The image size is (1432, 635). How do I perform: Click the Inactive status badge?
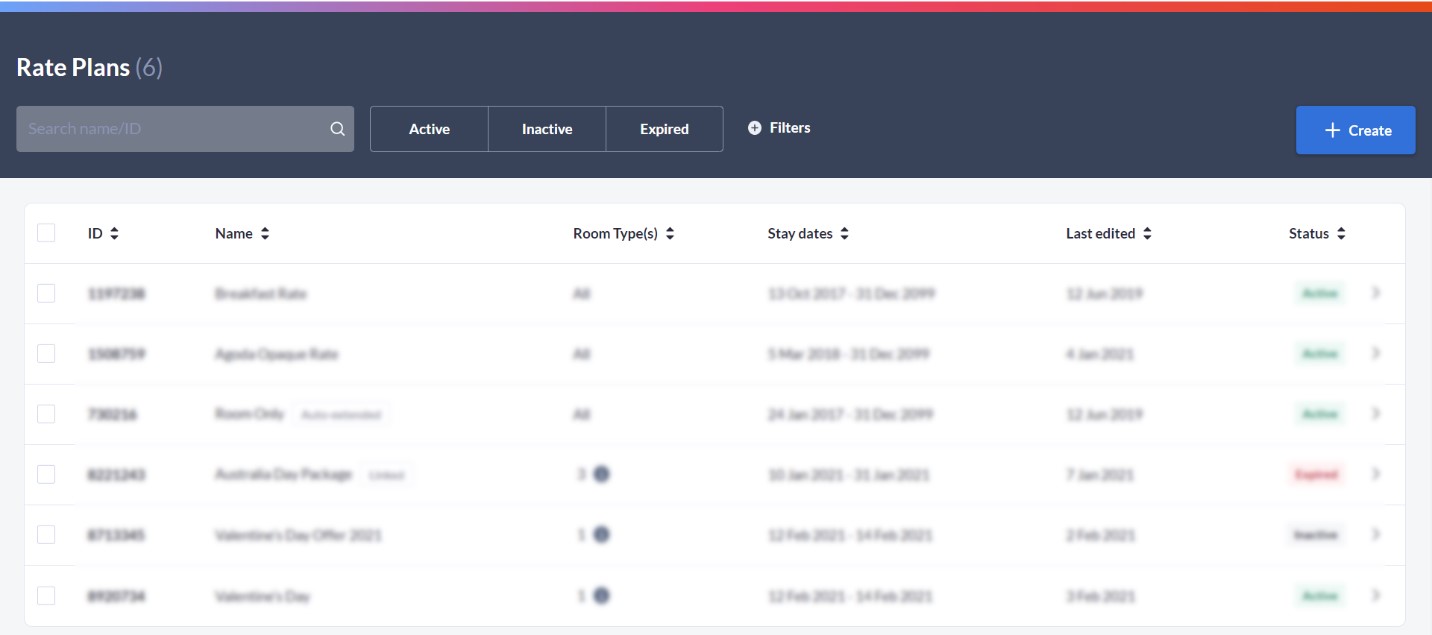(1316, 535)
